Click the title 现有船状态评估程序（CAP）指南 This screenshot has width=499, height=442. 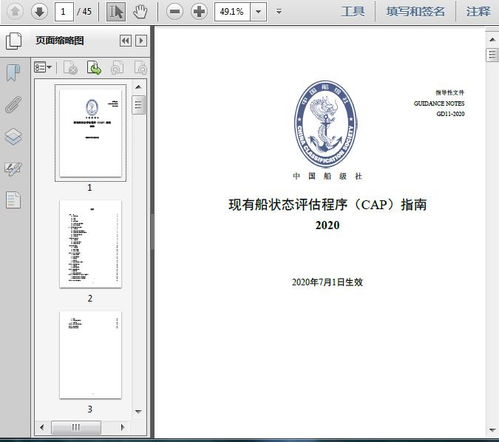click(328, 204)
